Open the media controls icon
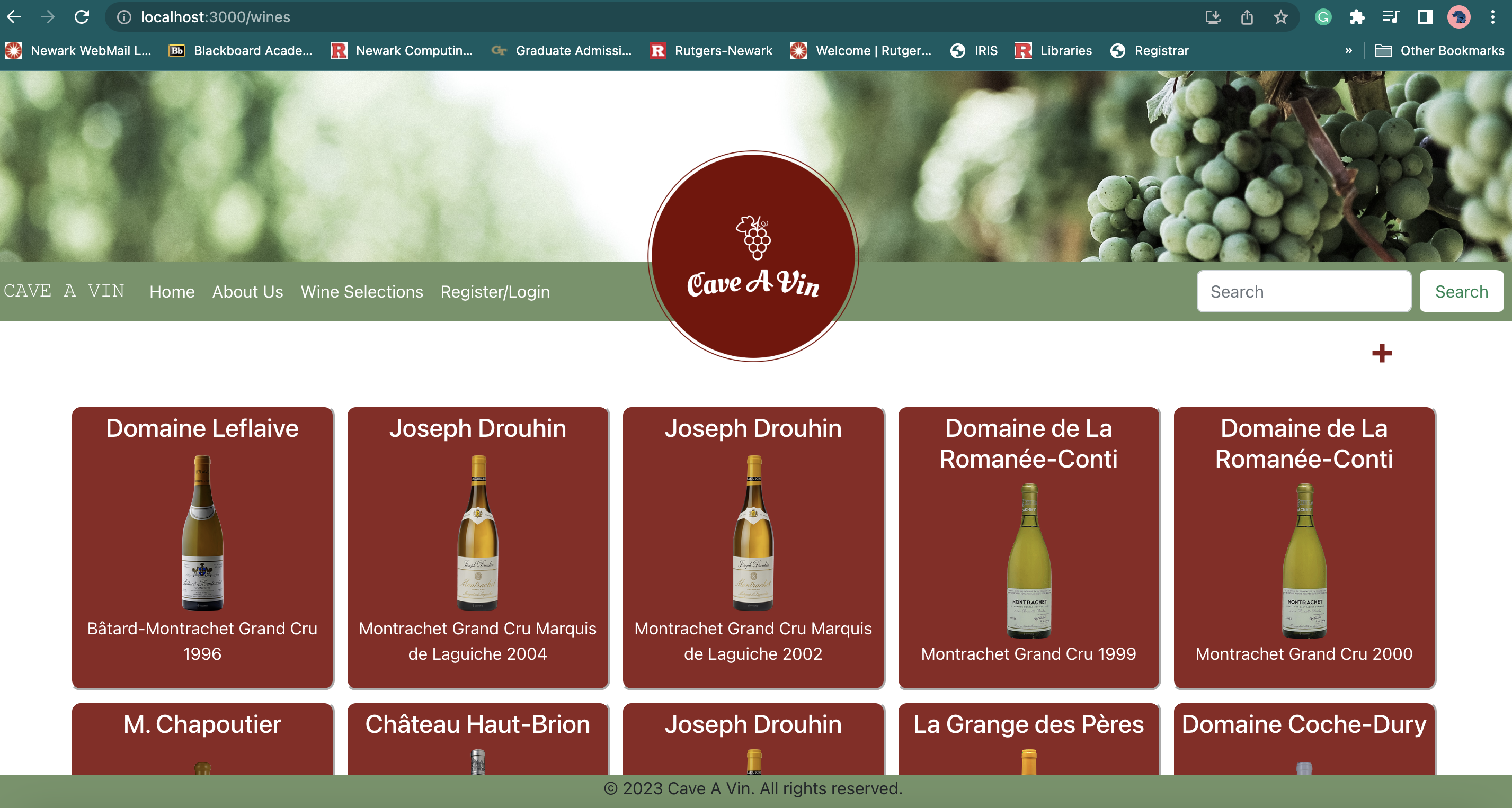This screenshot has width=1512, height=808. [1391, 17]
